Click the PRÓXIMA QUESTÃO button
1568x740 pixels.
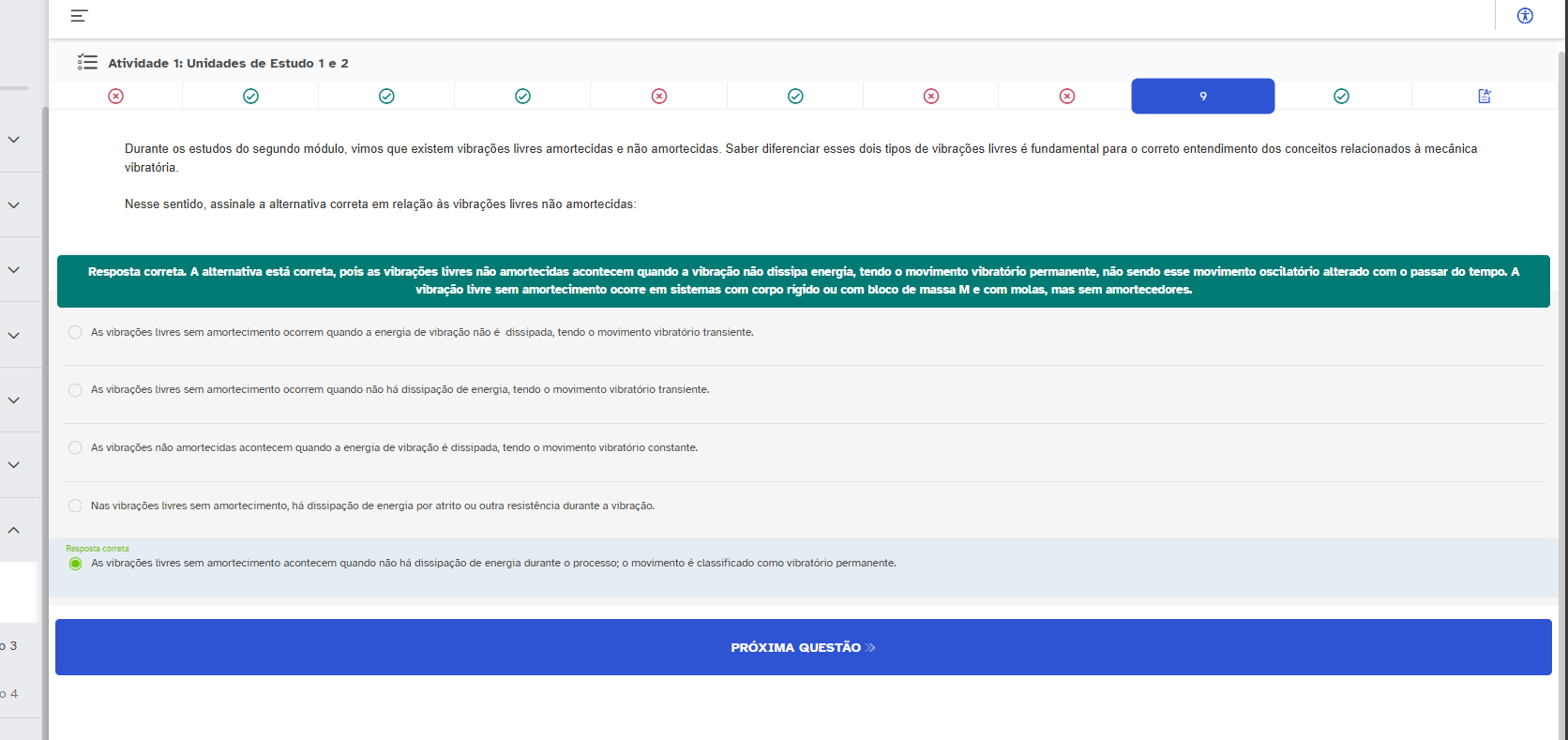click(803, 647)
